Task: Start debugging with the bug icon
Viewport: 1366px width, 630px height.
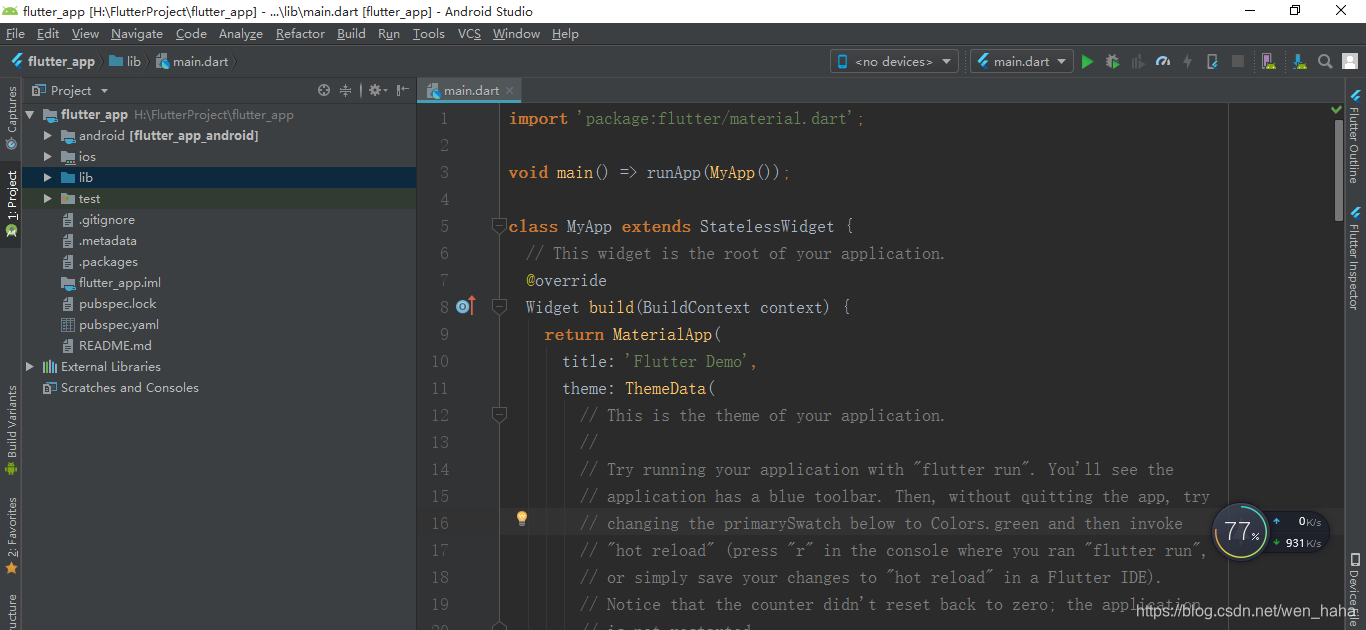Action: click(x=1112, y=61)
